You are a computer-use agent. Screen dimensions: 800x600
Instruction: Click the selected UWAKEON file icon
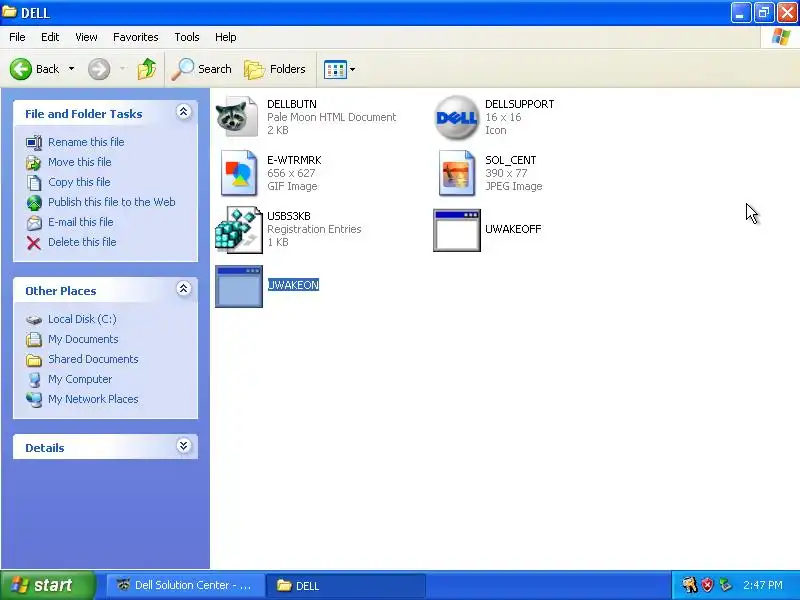pos(239,286)
